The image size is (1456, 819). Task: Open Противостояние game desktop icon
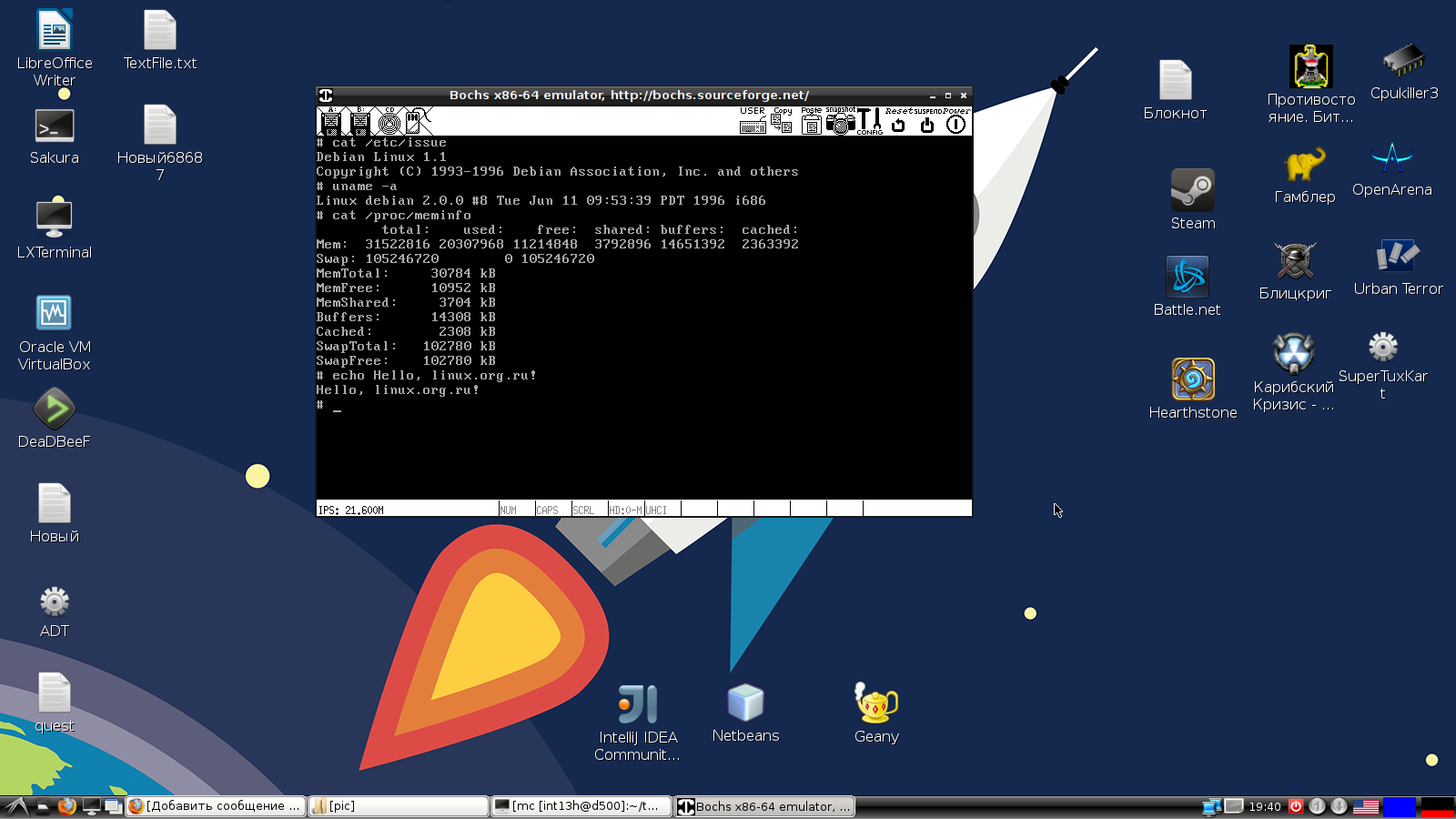[x=1311, y=85]
